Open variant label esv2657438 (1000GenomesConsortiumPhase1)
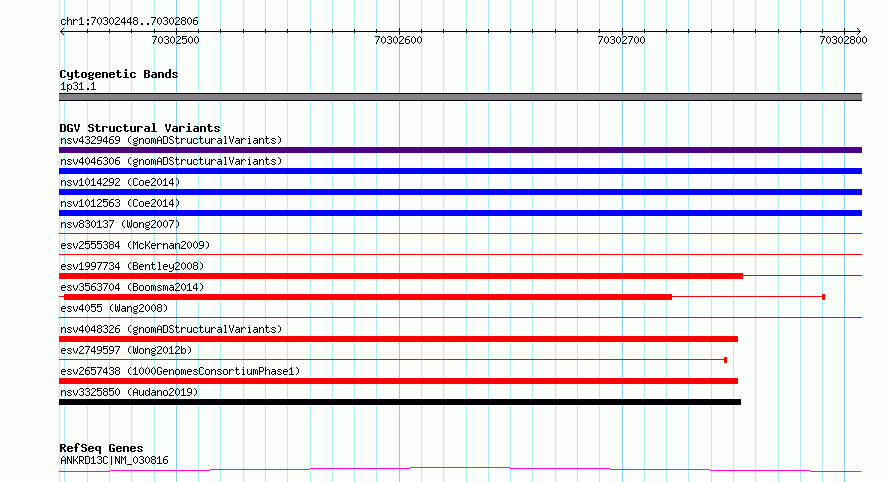The height and width of the screenshot is (482, 890). pyautogui.click(x=180, y=371)
